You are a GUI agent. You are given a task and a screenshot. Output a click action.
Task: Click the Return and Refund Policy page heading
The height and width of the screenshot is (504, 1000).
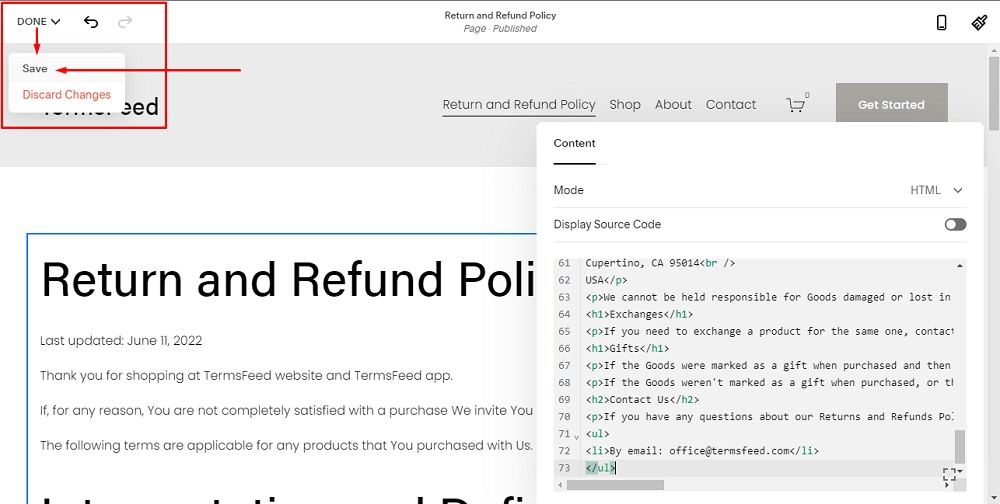(x=288, y=279)
